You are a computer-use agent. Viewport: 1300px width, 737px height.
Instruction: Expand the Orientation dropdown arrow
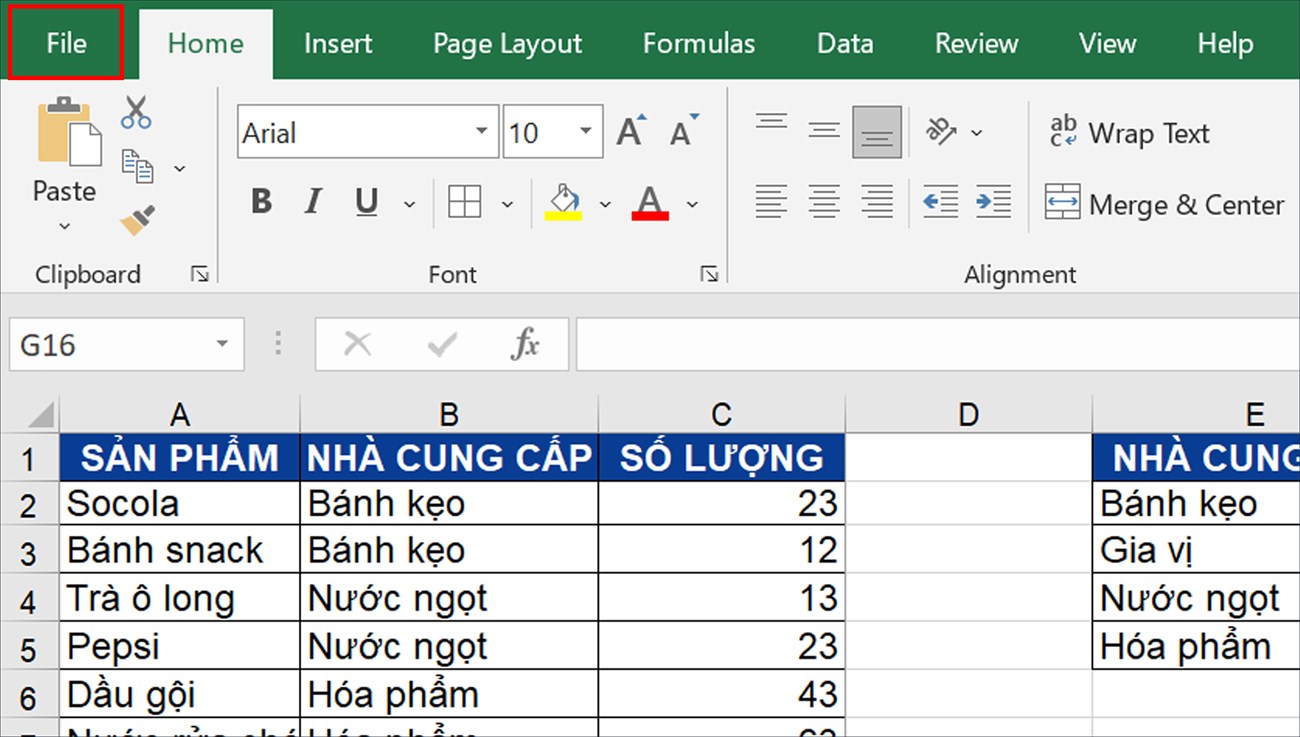(977, 132)
